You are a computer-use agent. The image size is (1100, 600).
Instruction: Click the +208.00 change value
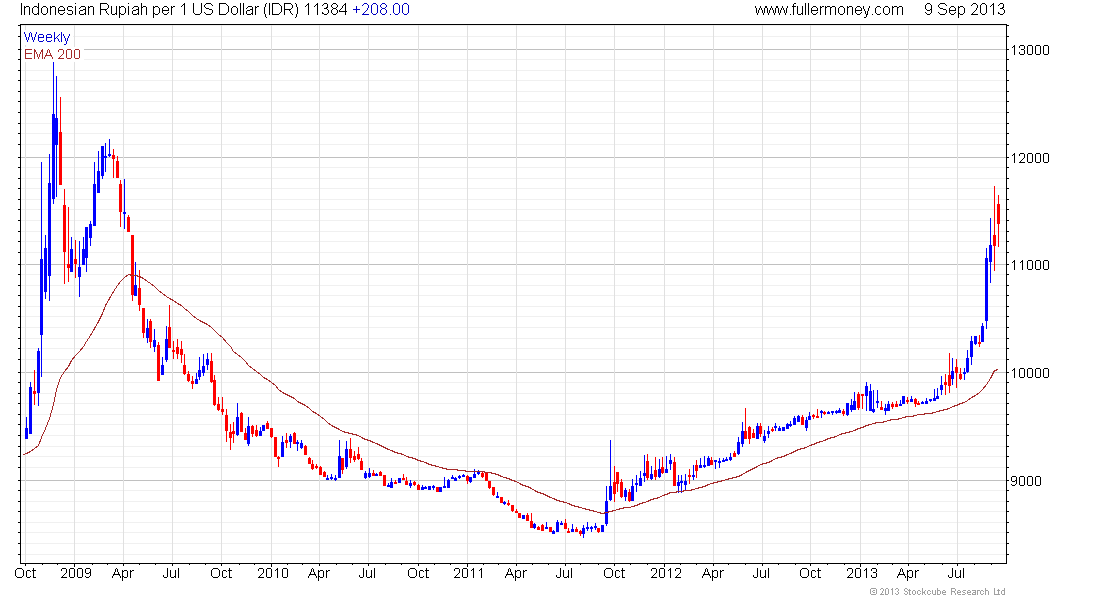pos(381,10)
